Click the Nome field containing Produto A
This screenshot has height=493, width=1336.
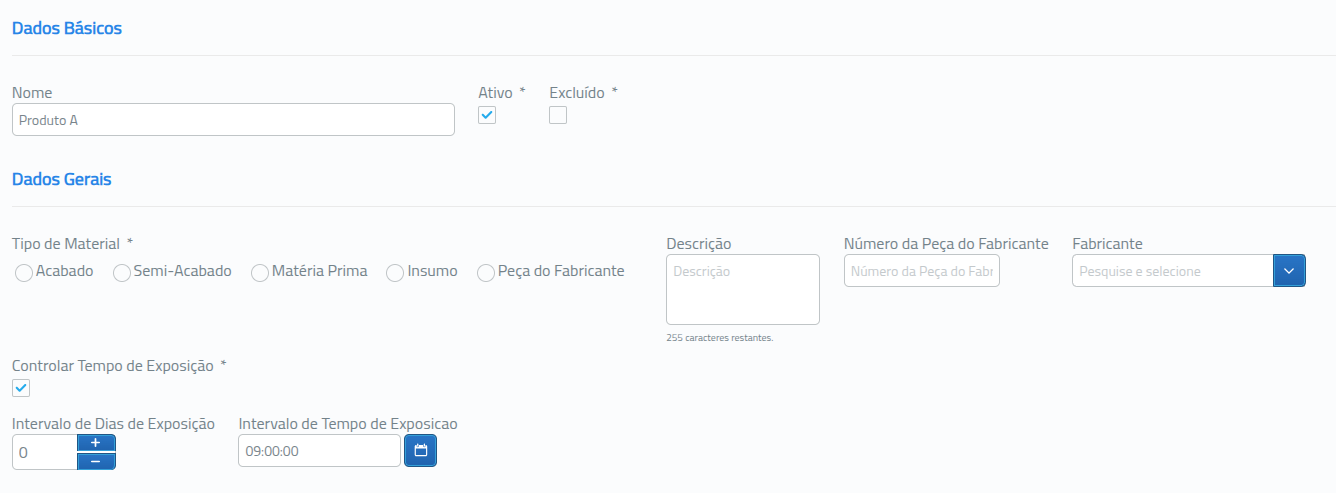(233, 120)
